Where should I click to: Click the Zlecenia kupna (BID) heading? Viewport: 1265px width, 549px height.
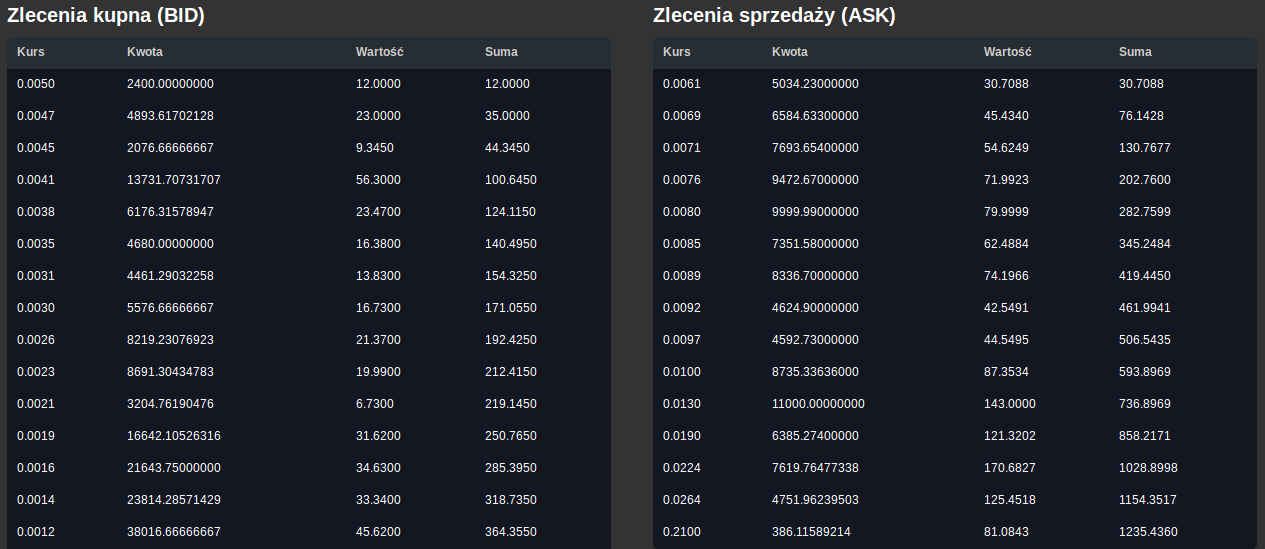tap(106, 16)
